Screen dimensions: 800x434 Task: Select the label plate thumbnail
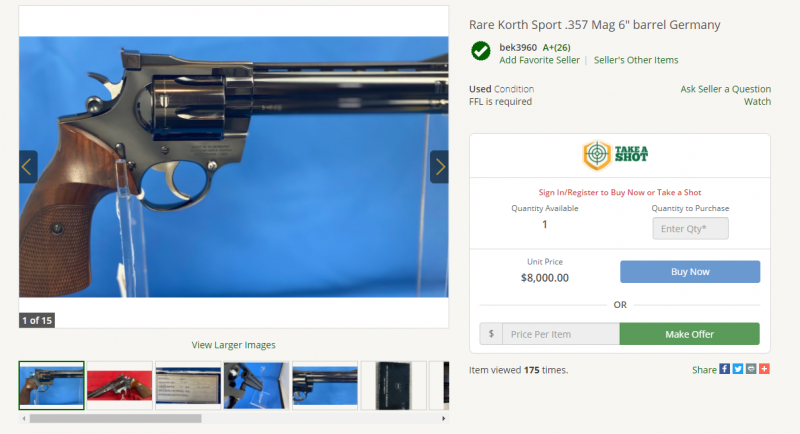pos(188,386)
